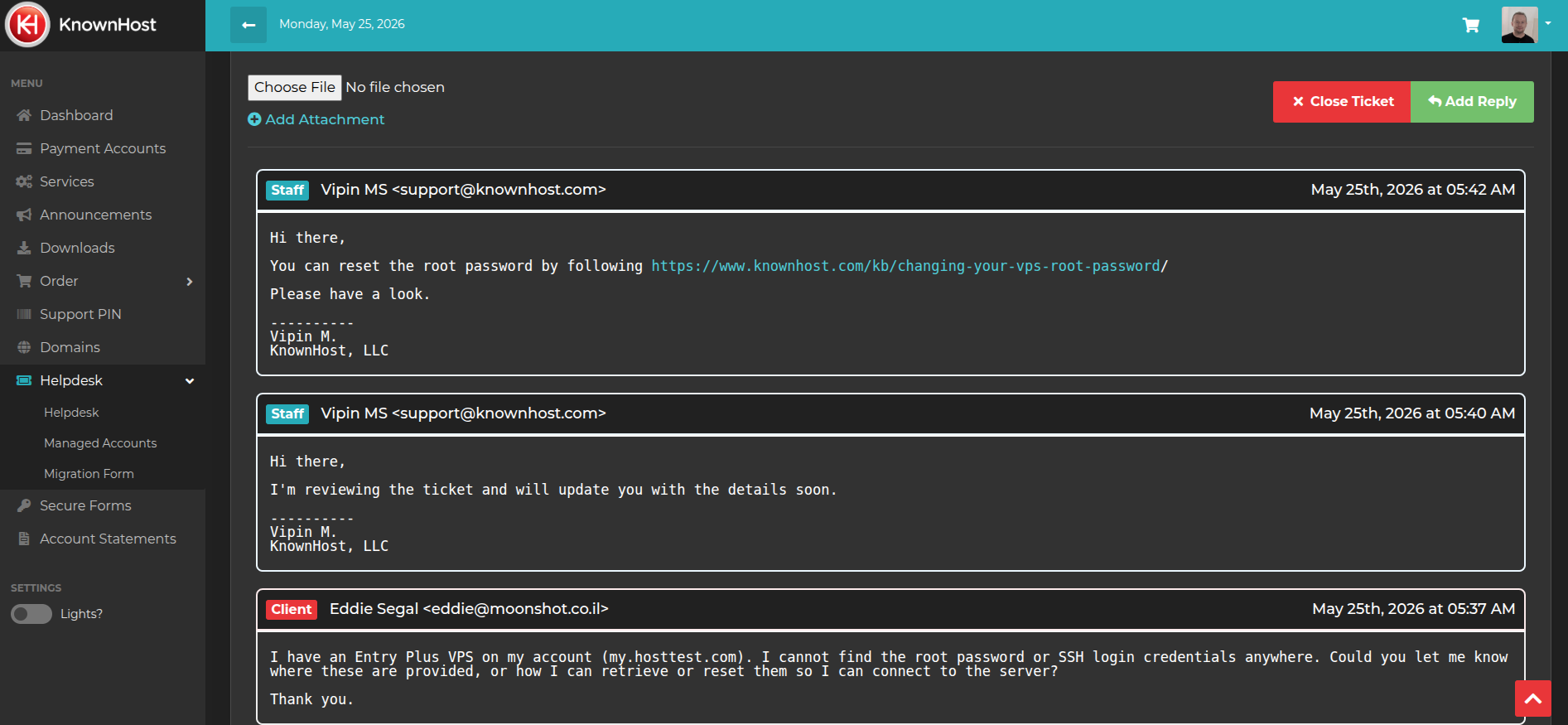Image resolution: width=1568 pixels, height=725 pixels.
Task: Open the Migration Form sub-item
Action: pos(89,474)
